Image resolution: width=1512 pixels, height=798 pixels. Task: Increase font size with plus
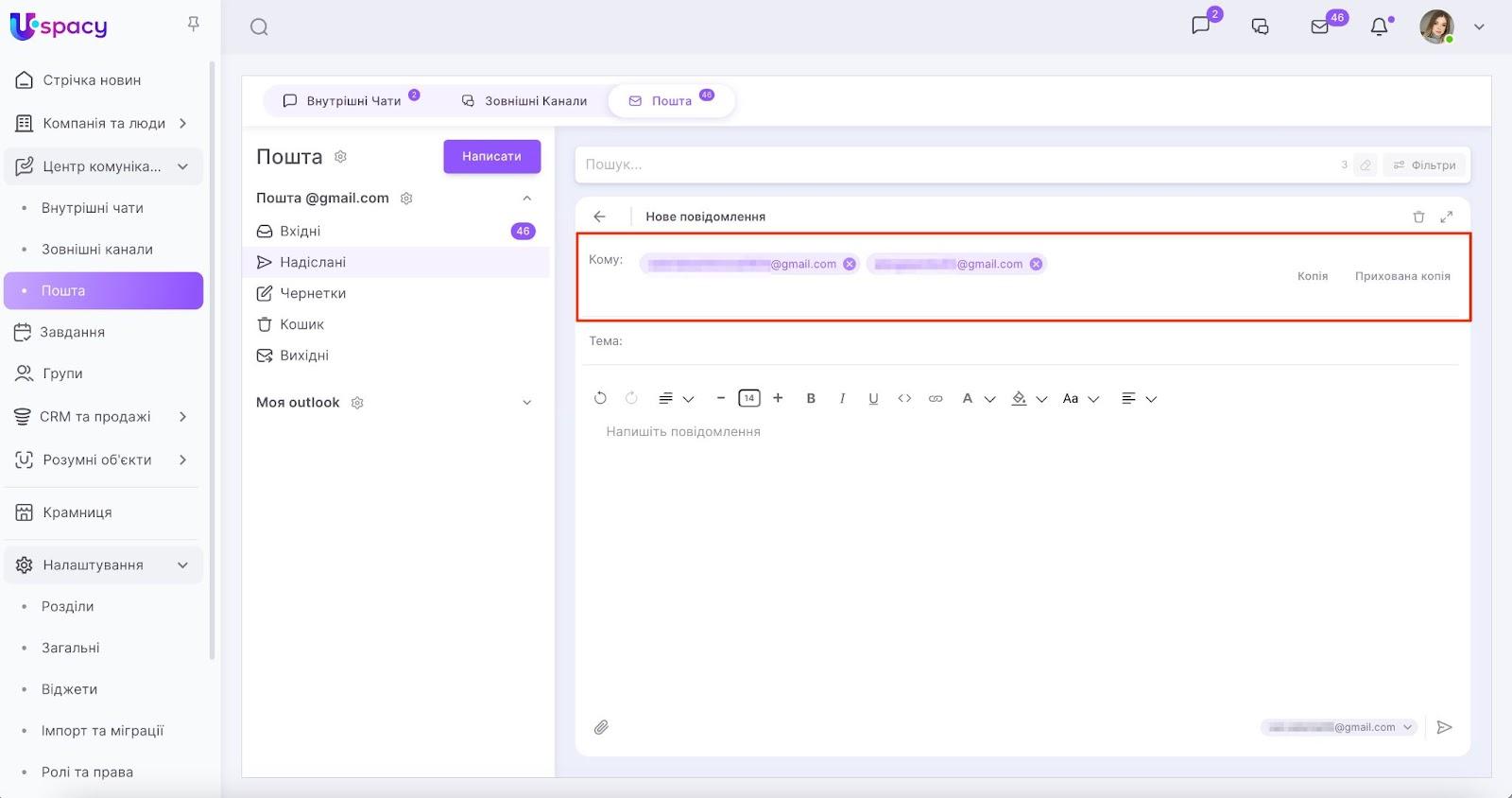tap(778, 398)
